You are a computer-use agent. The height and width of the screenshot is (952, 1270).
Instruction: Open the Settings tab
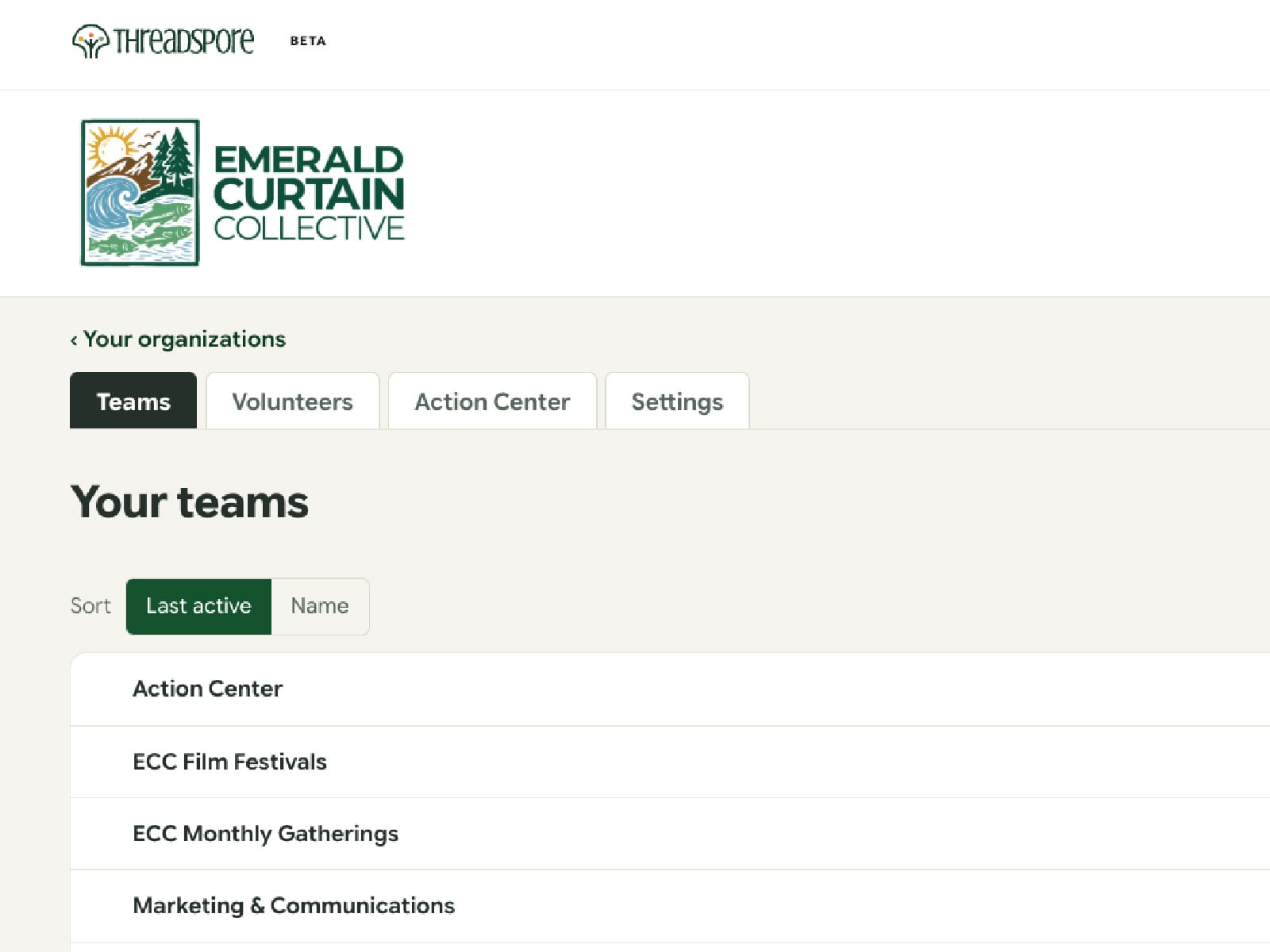tap(677, 401)
